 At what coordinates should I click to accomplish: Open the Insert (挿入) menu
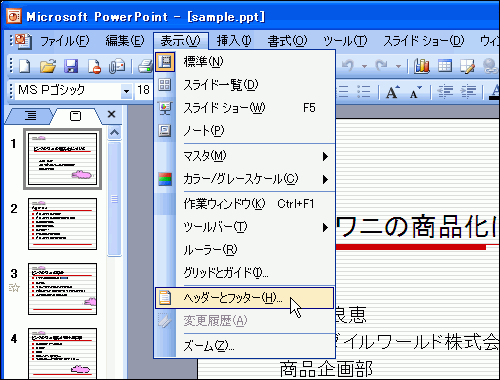point(234,41)
